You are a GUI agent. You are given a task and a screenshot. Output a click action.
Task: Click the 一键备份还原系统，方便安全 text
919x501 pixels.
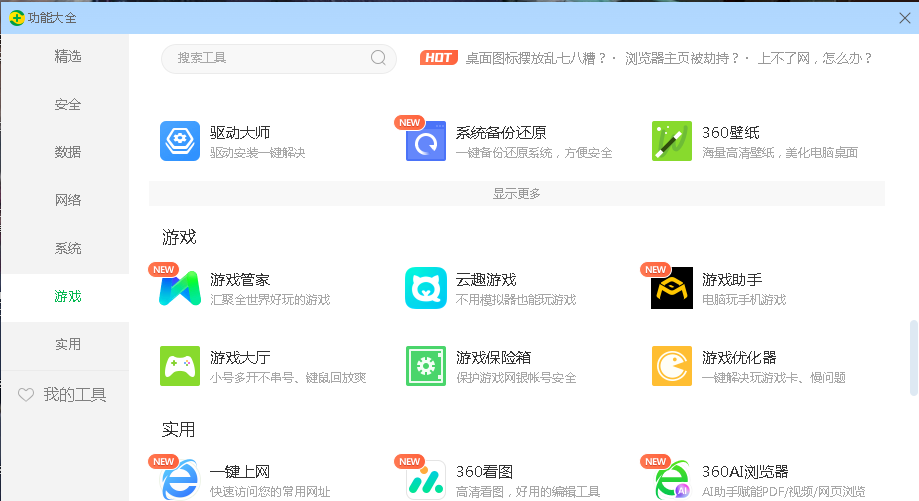pyautogui.click(x=533, y=153)
